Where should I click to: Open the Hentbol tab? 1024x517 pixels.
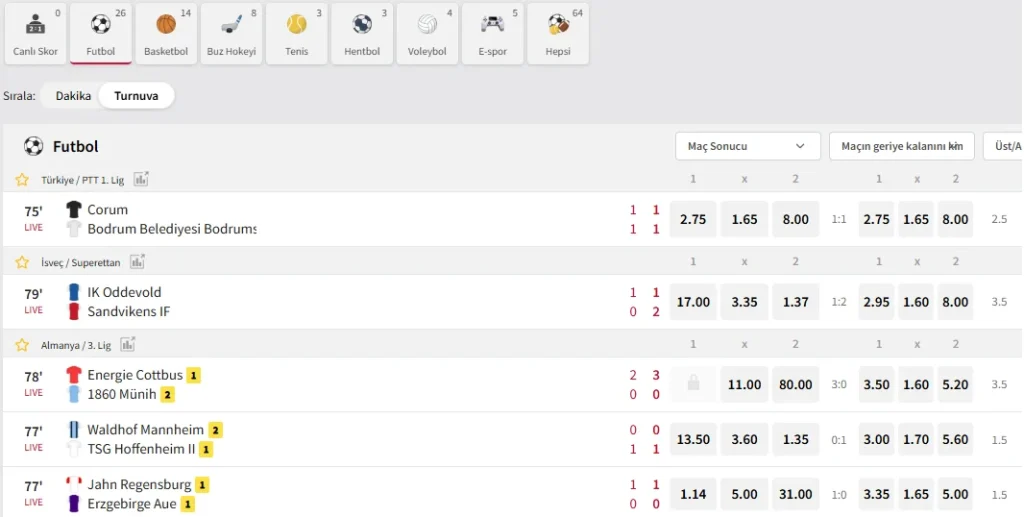click(x=362, y=34)
